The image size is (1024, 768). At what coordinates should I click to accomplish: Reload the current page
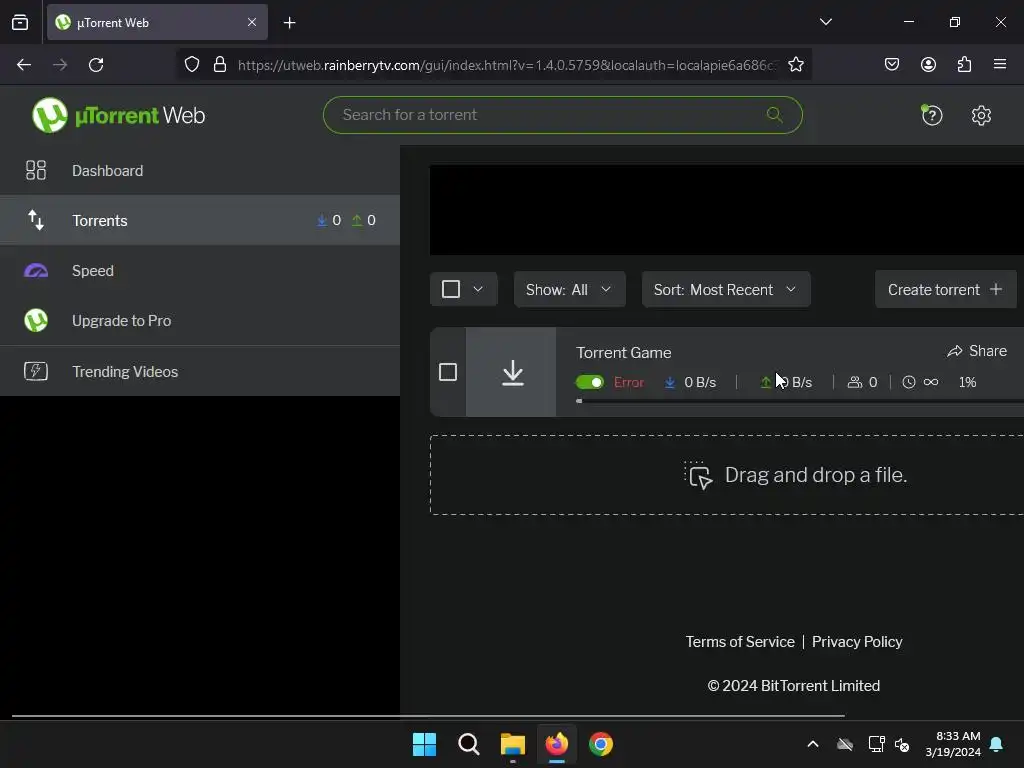96,65
